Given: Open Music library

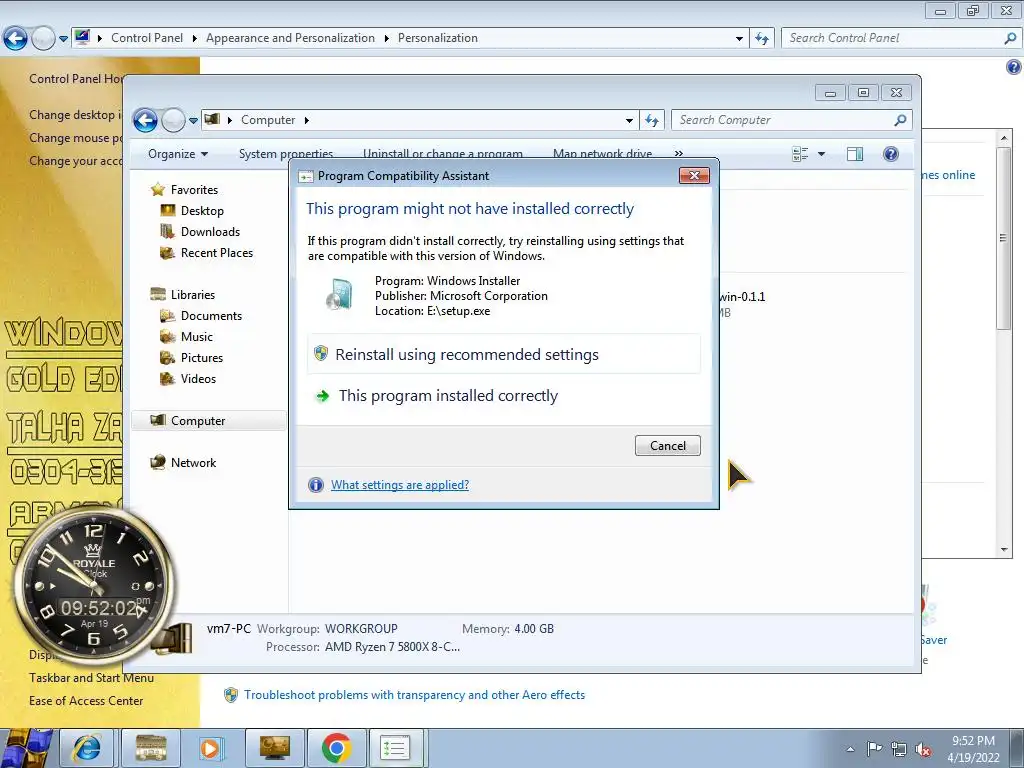Looking at the screenshot, I should coord(197,336).
